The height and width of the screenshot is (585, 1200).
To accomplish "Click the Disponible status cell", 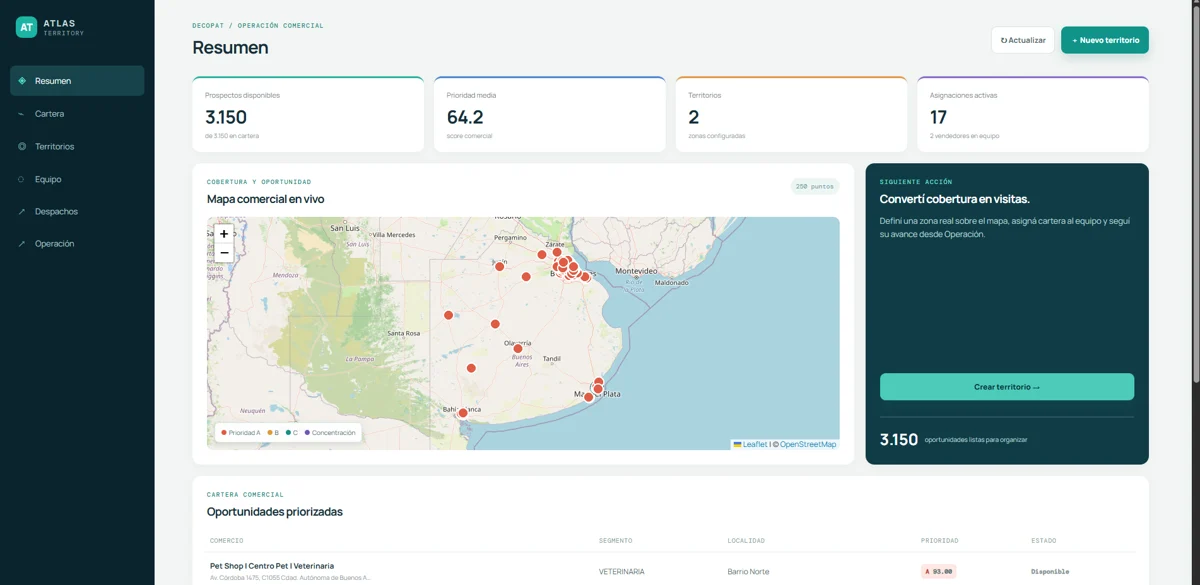I will coord(1050,572).
